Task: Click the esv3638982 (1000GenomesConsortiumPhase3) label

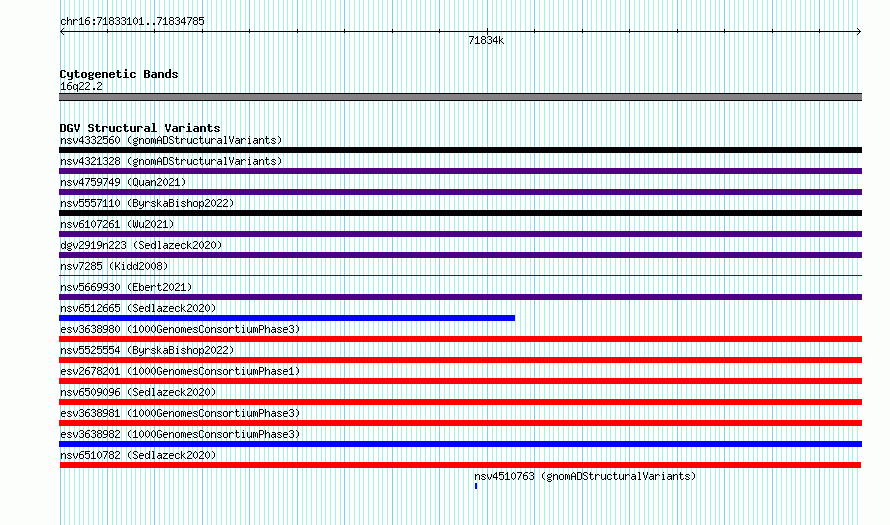Action: pos(180,434)
